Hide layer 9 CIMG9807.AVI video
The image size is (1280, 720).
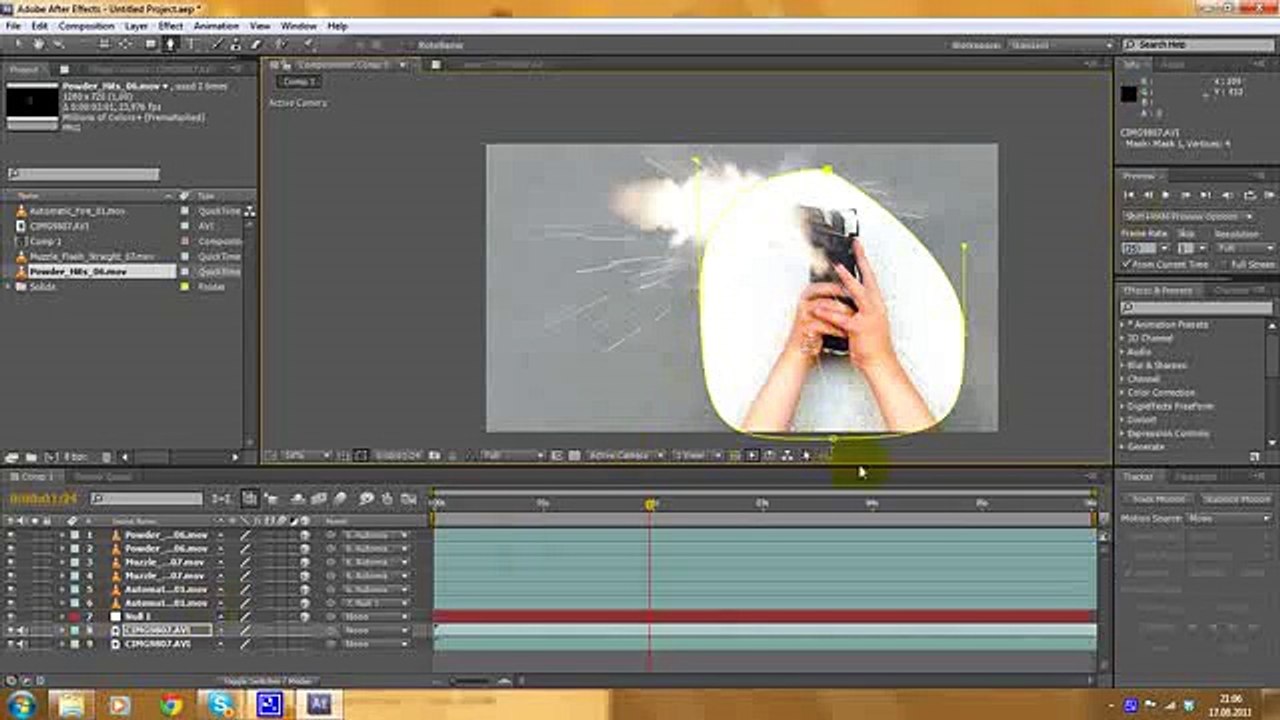pyautogui.click(x=10, y=645)
